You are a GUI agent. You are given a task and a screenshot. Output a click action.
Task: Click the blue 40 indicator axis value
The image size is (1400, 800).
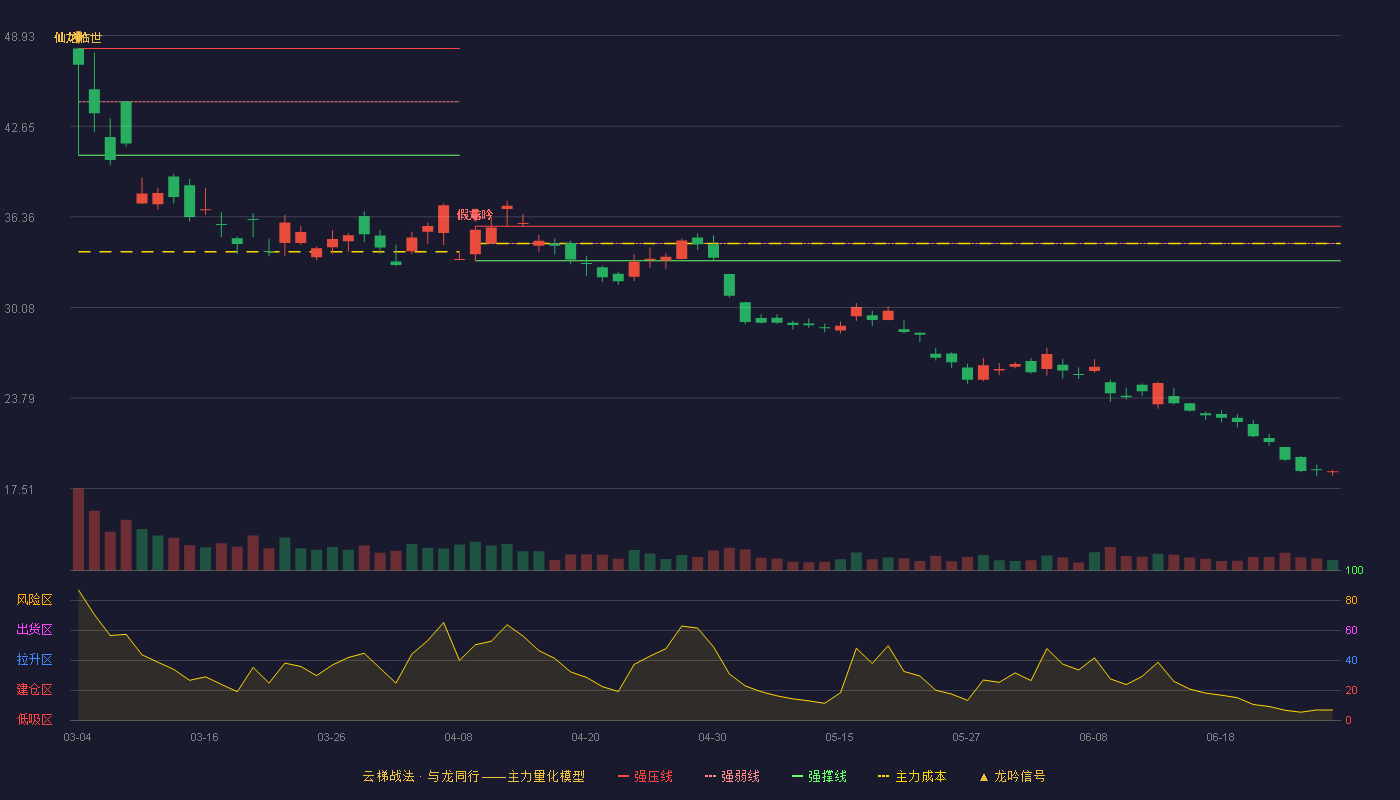coord(1351,660)
